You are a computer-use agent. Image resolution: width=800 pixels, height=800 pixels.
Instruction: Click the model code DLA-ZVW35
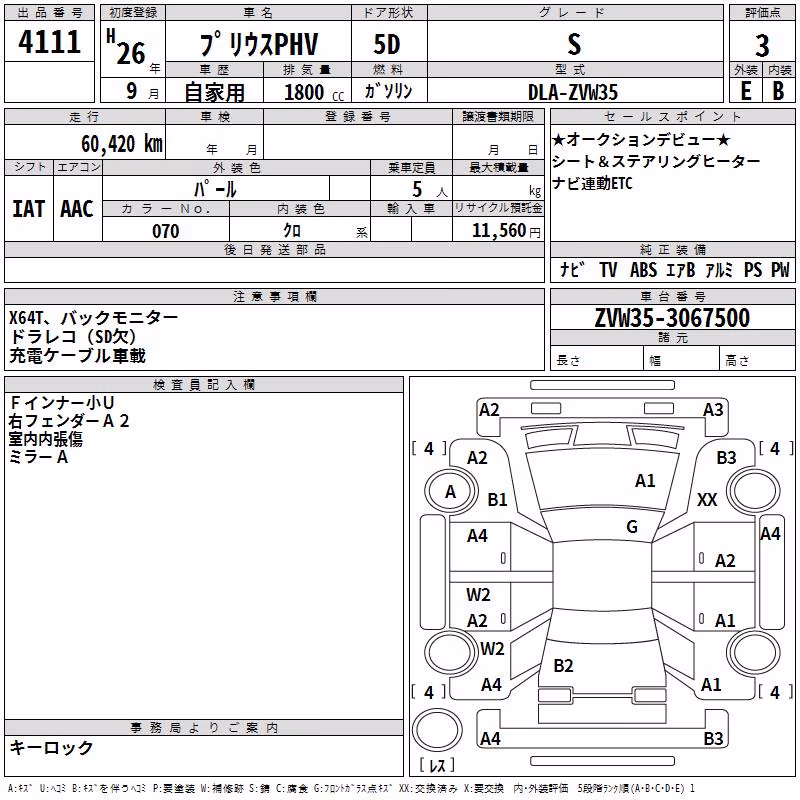[x=573, y=92]
